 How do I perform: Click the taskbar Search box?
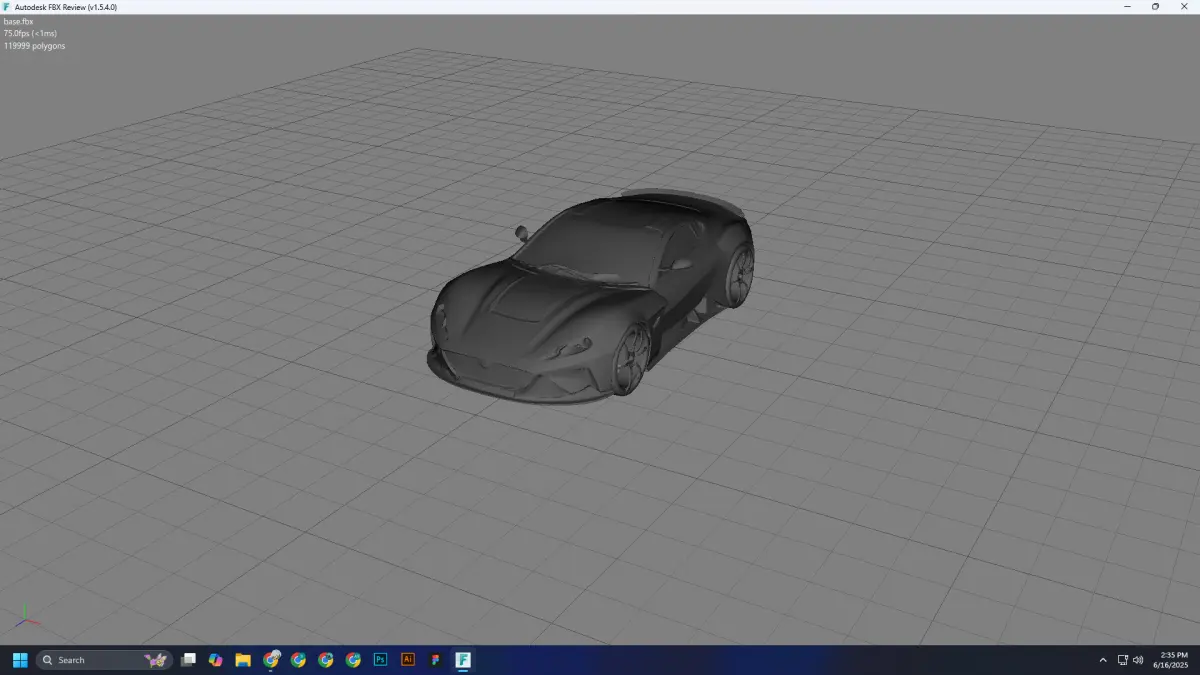click(105, 660)
